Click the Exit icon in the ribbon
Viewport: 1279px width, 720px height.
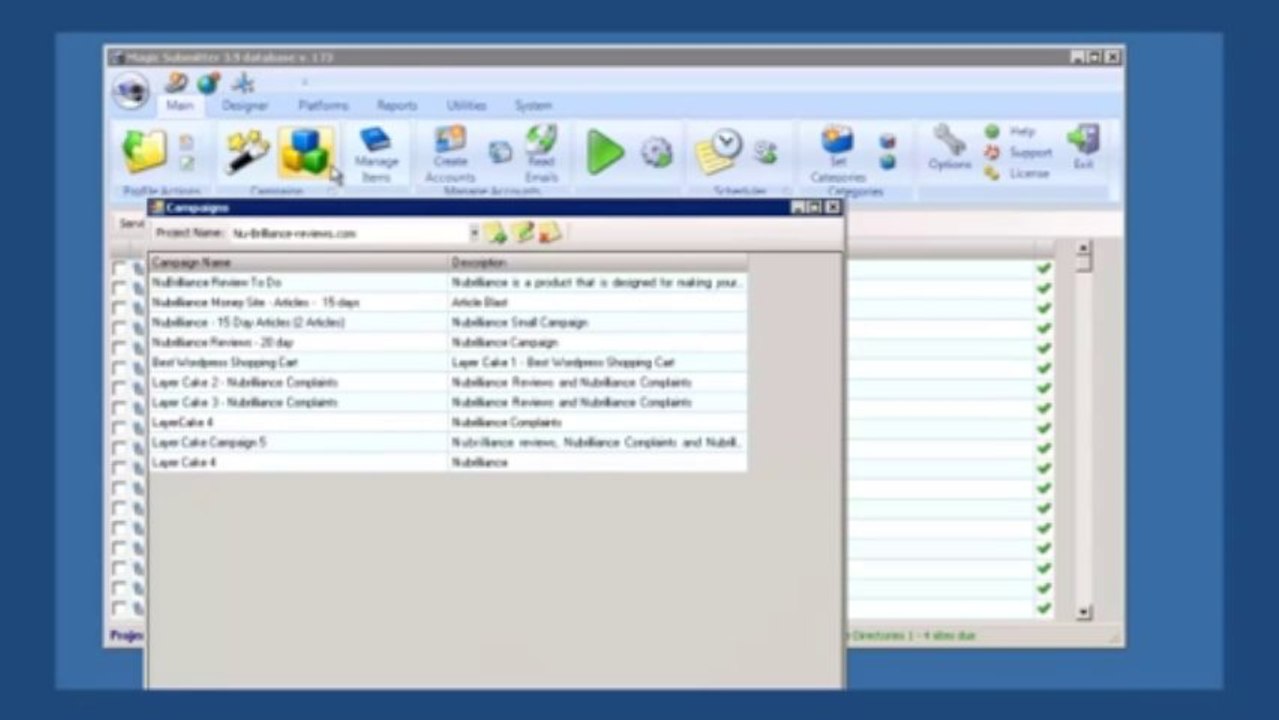coord(1083,148)
